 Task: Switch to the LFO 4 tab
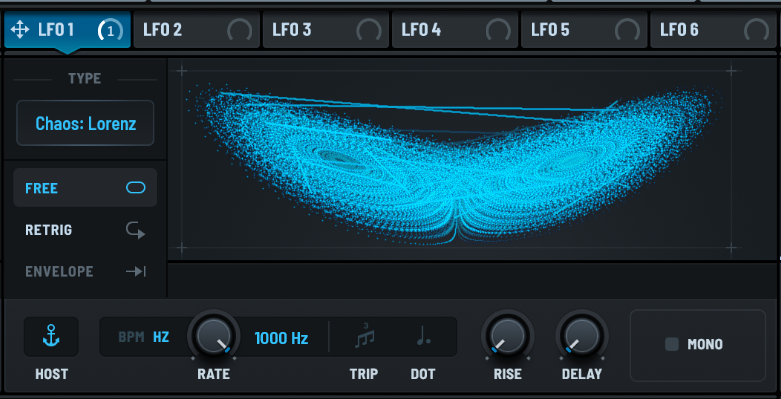(x=455, y=30)
